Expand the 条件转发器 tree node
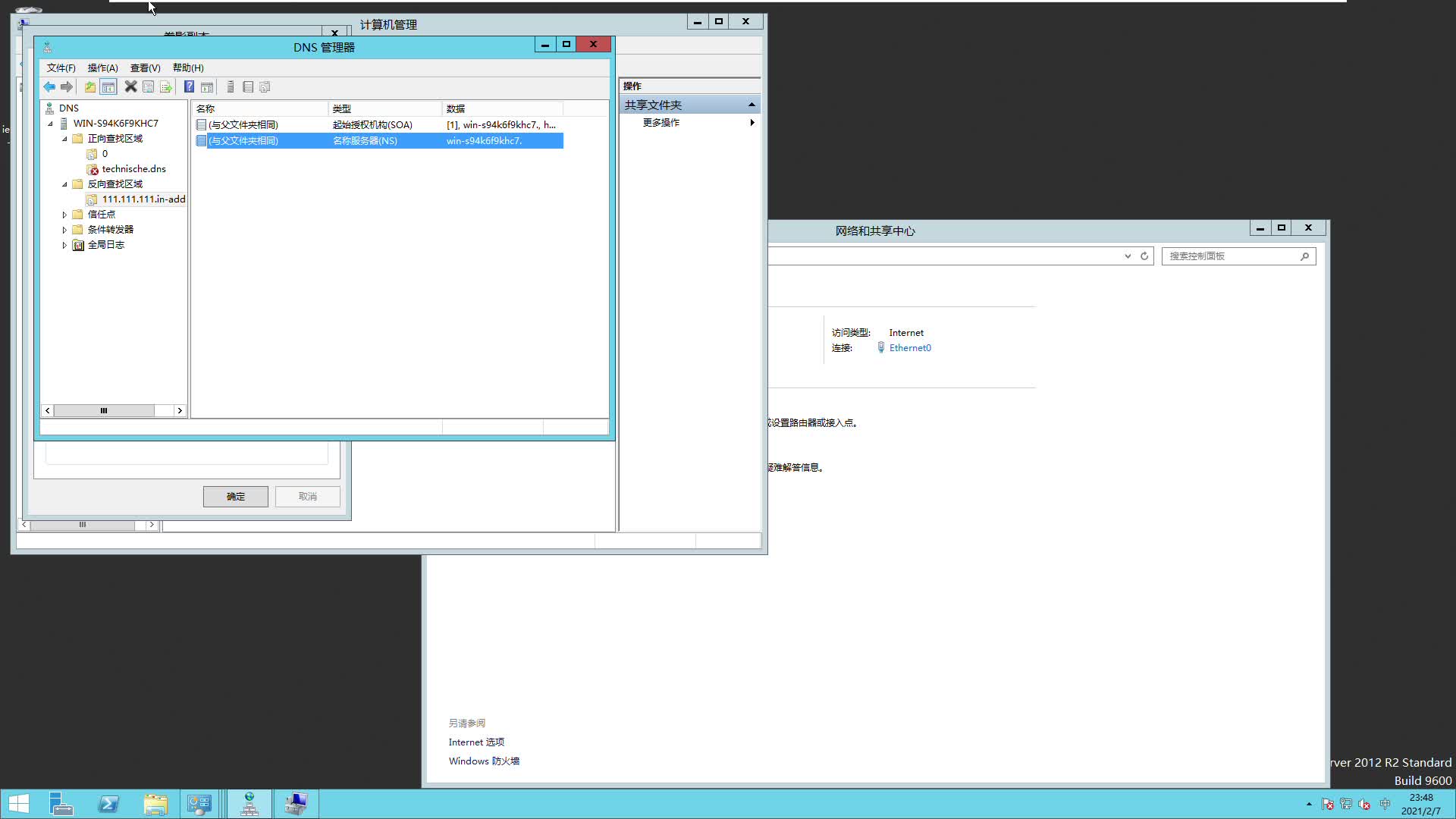 click(x=64, y=229)
